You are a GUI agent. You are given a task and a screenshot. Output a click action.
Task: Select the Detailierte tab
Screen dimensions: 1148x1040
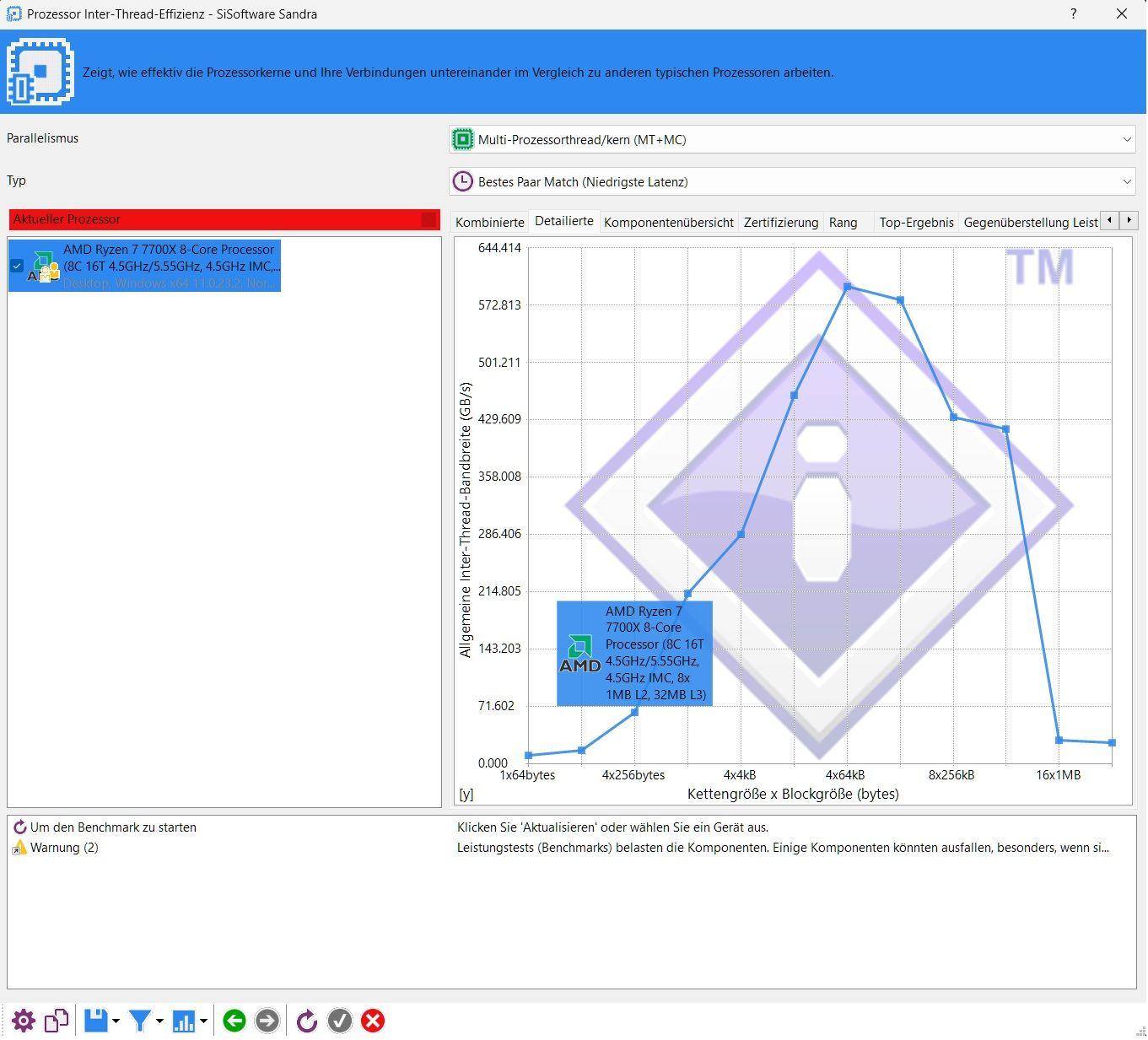(x=563, y=221)
